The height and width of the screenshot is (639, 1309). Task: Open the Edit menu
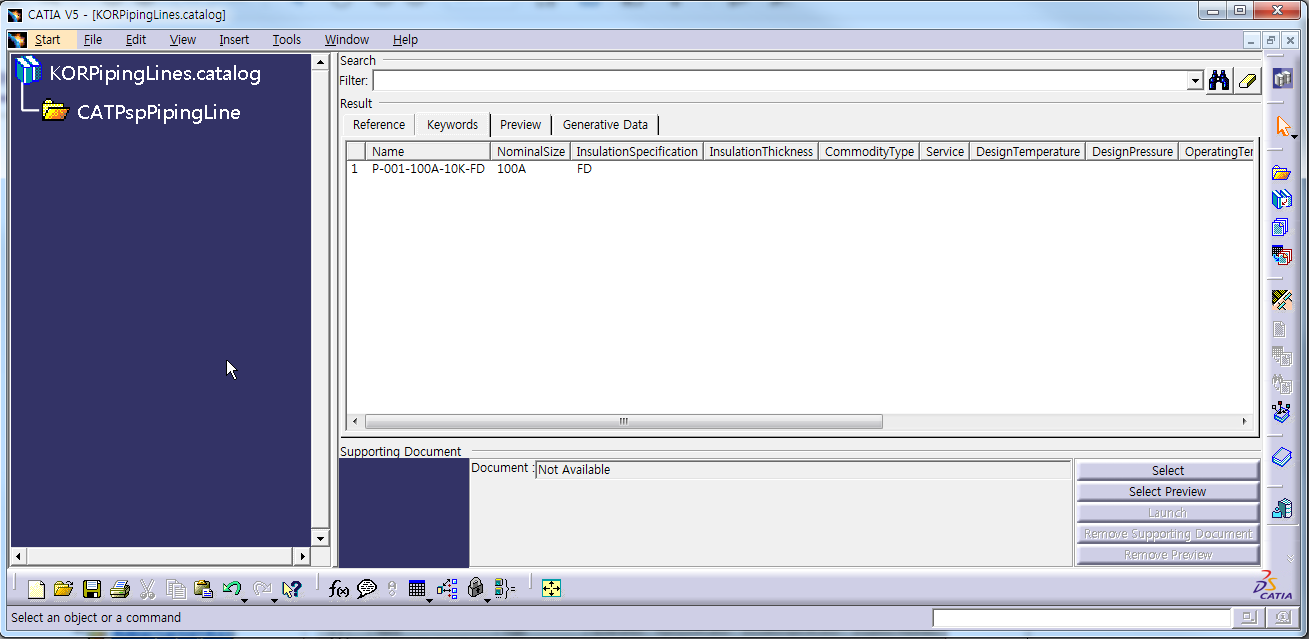tap(136, 40)
